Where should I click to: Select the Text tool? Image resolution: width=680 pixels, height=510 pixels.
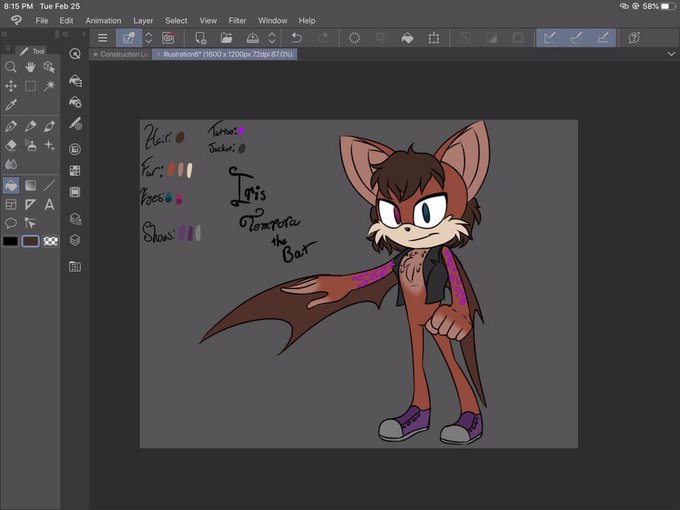pos(49,204)
